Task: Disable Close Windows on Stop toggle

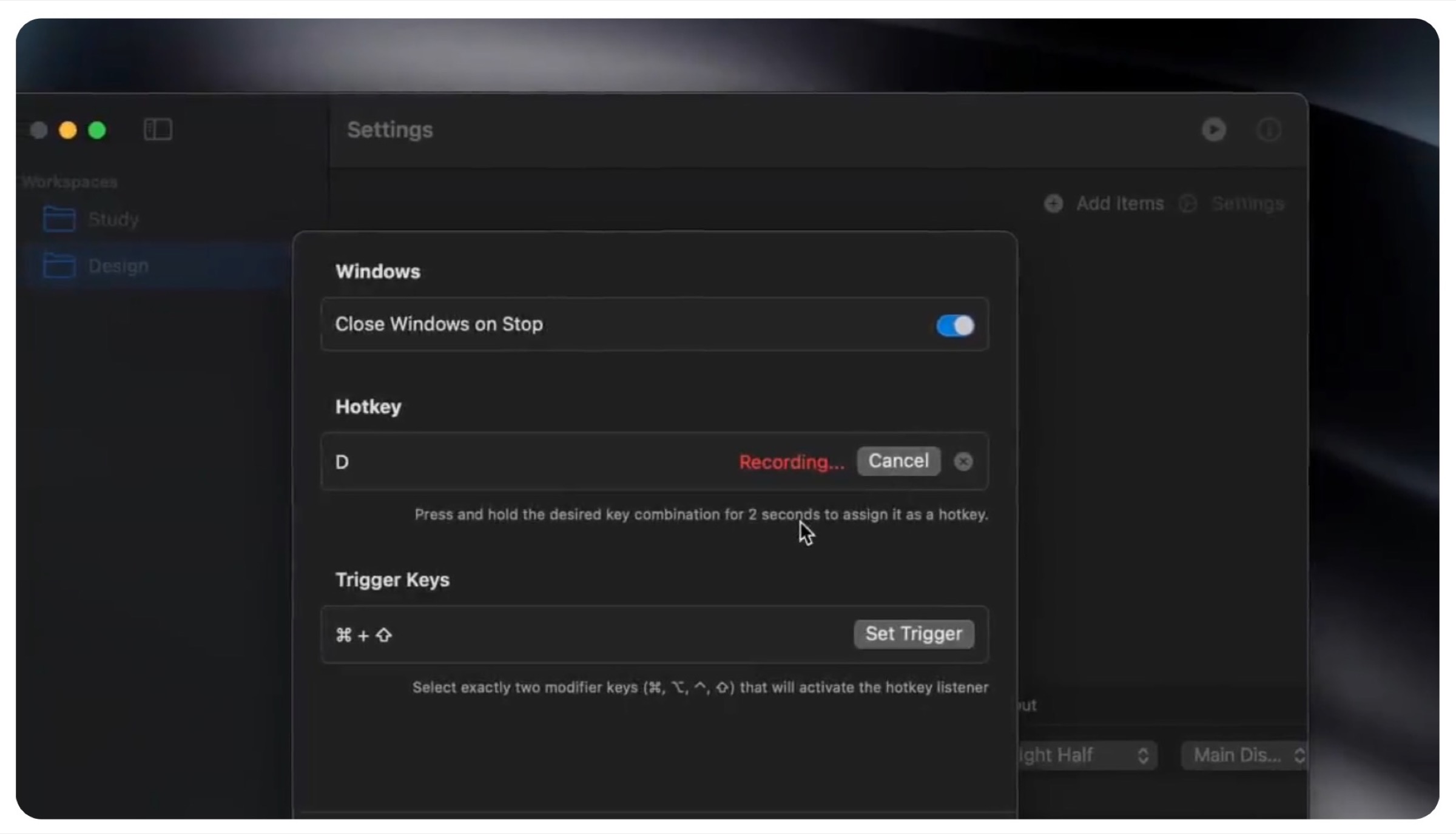Action: 955,325
